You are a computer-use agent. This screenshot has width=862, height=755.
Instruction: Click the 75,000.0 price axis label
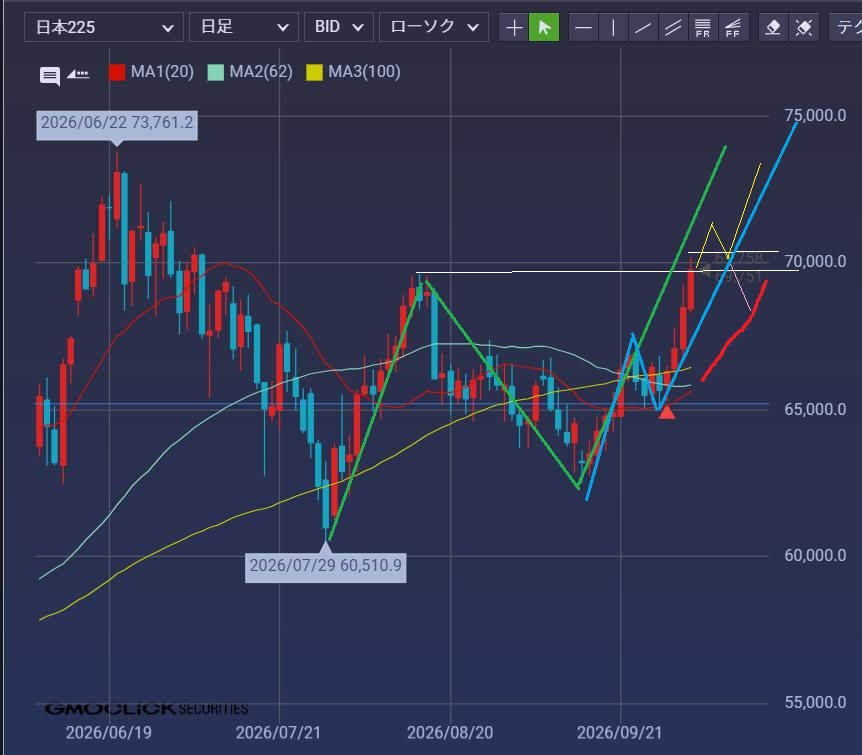coord(815,115)
